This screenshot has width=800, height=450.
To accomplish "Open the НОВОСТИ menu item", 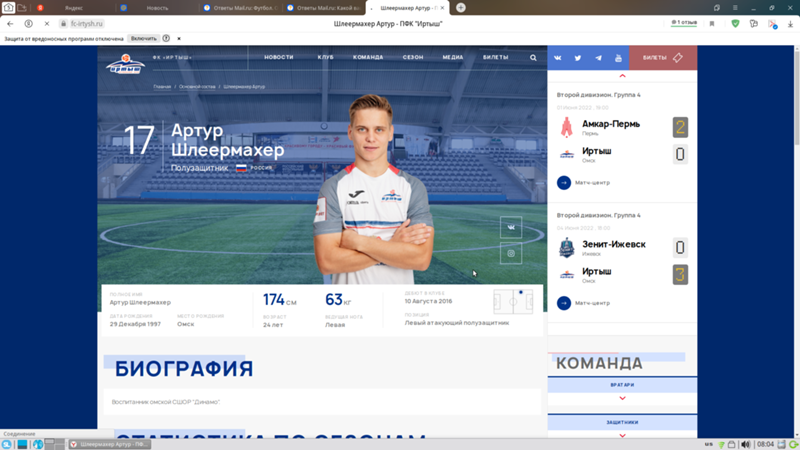I will [279, 57].
